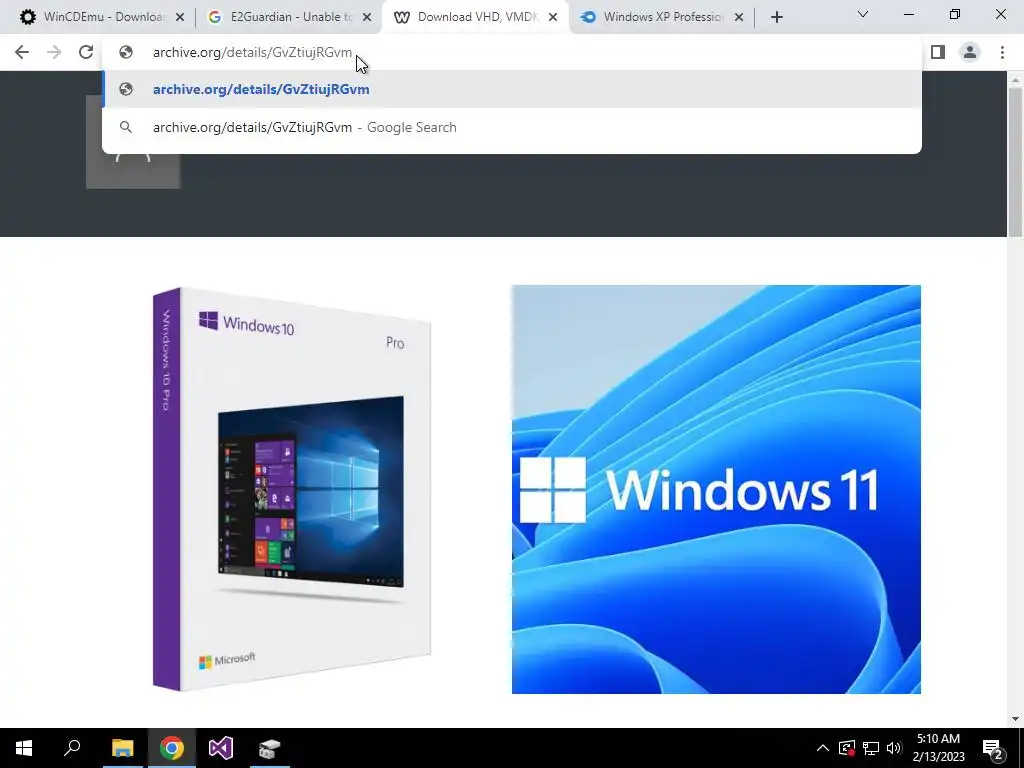Open the network status tray icon
Viewport: 1024px width, 768px height.
pyautogui.click(x=871, y=748)
